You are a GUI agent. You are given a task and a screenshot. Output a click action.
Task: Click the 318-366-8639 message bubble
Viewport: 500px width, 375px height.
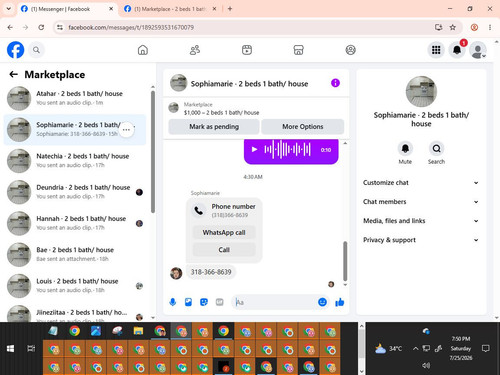211,272
